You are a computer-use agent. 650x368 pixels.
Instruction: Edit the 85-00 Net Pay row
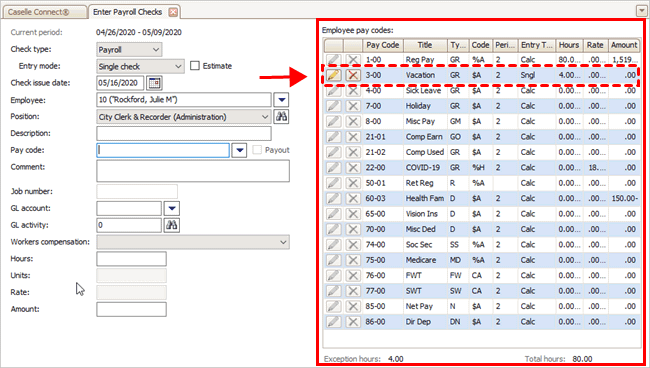point(334,306)
